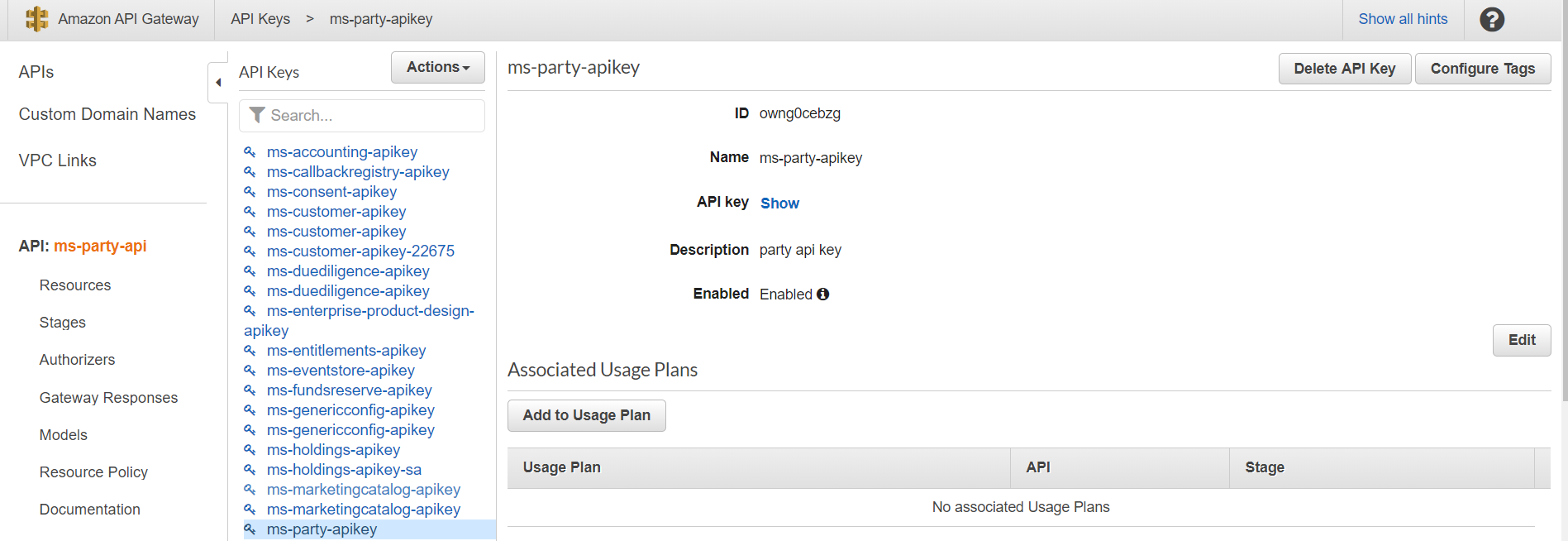Click the Add to Usage Plan button
The height and width of the screenshot is (541, 1568).
coord(586,415)
